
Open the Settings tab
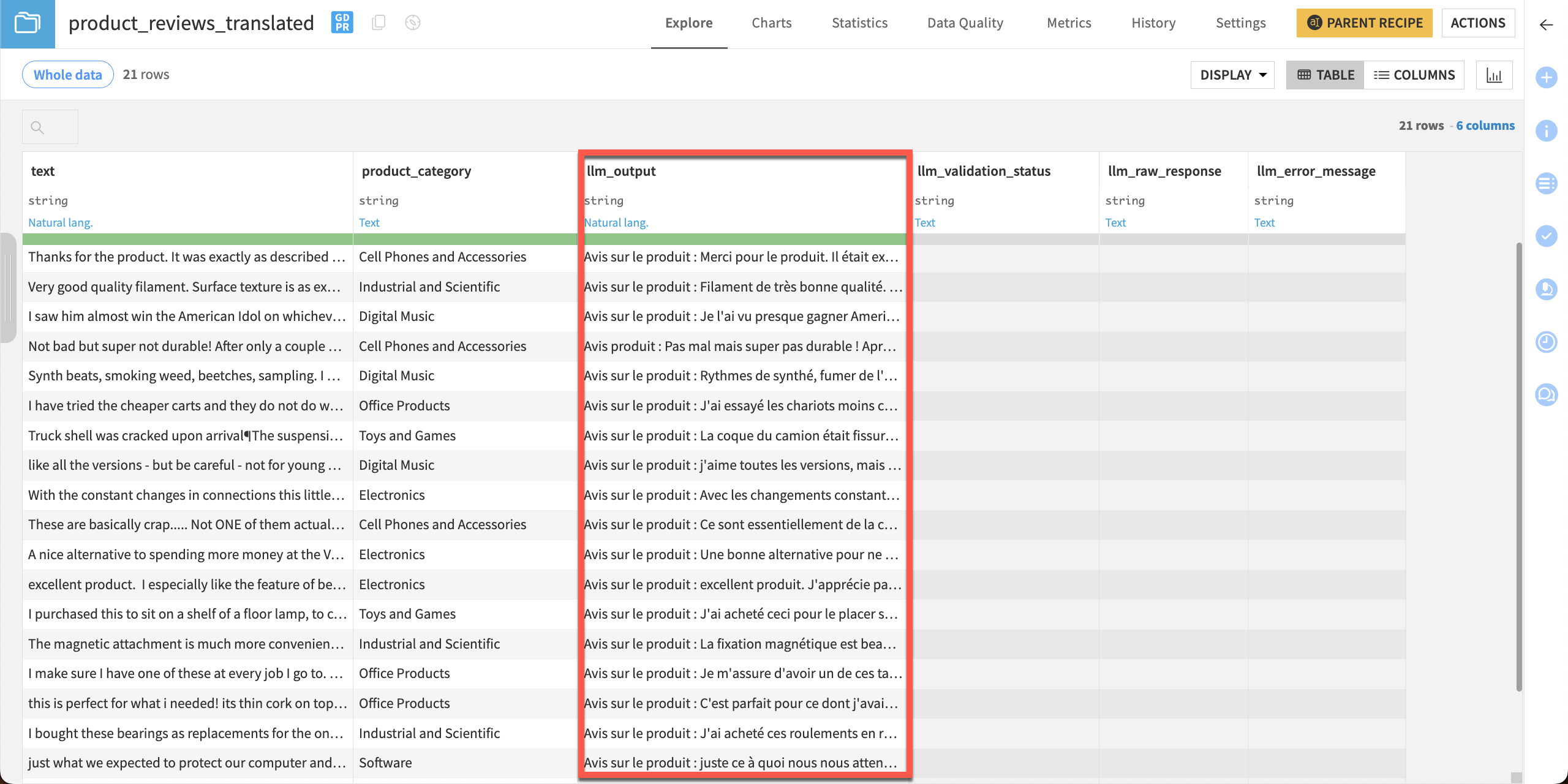pyautogui.click(x=1240, y=23)
